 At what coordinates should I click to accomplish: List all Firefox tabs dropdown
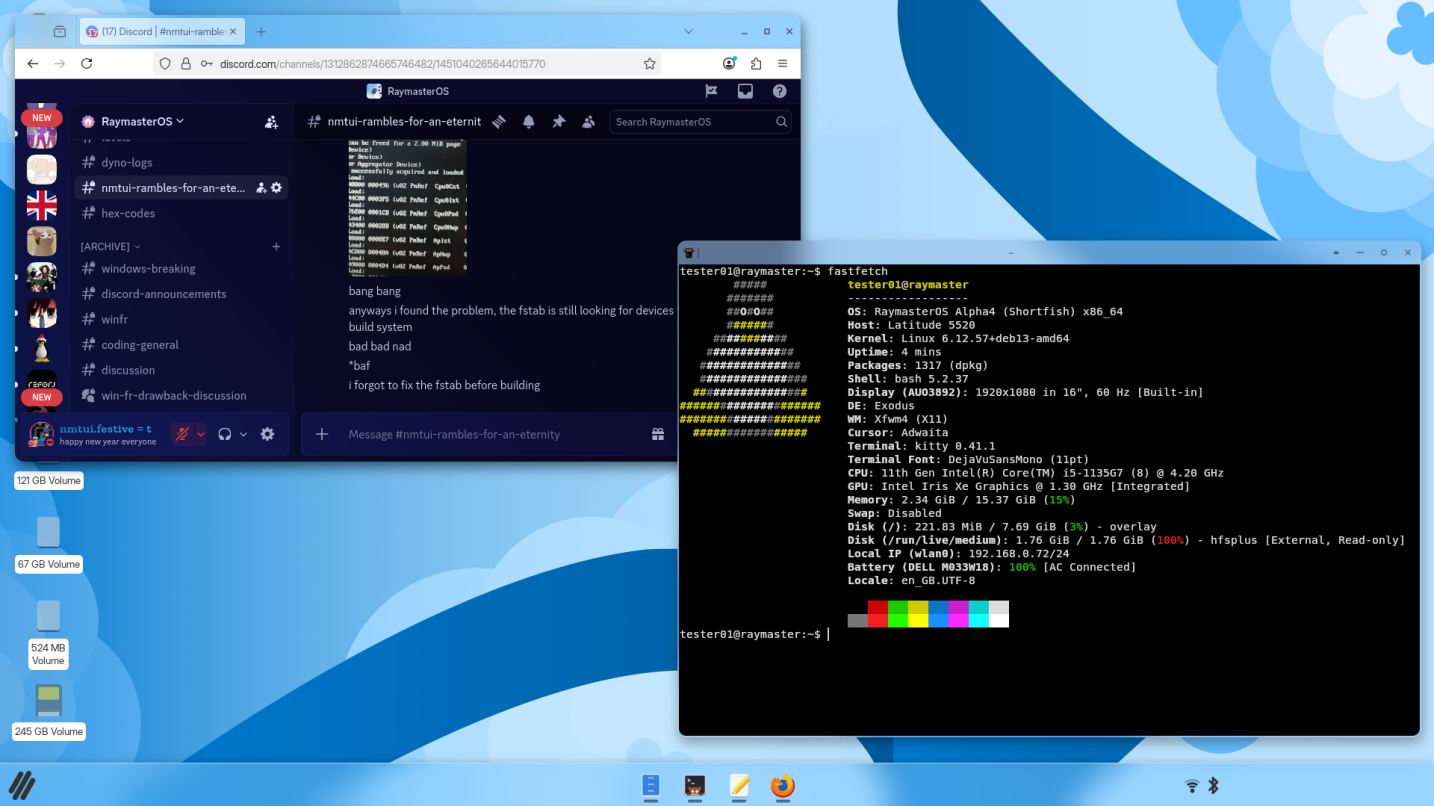pyautogui.click(x=688, y=32)
